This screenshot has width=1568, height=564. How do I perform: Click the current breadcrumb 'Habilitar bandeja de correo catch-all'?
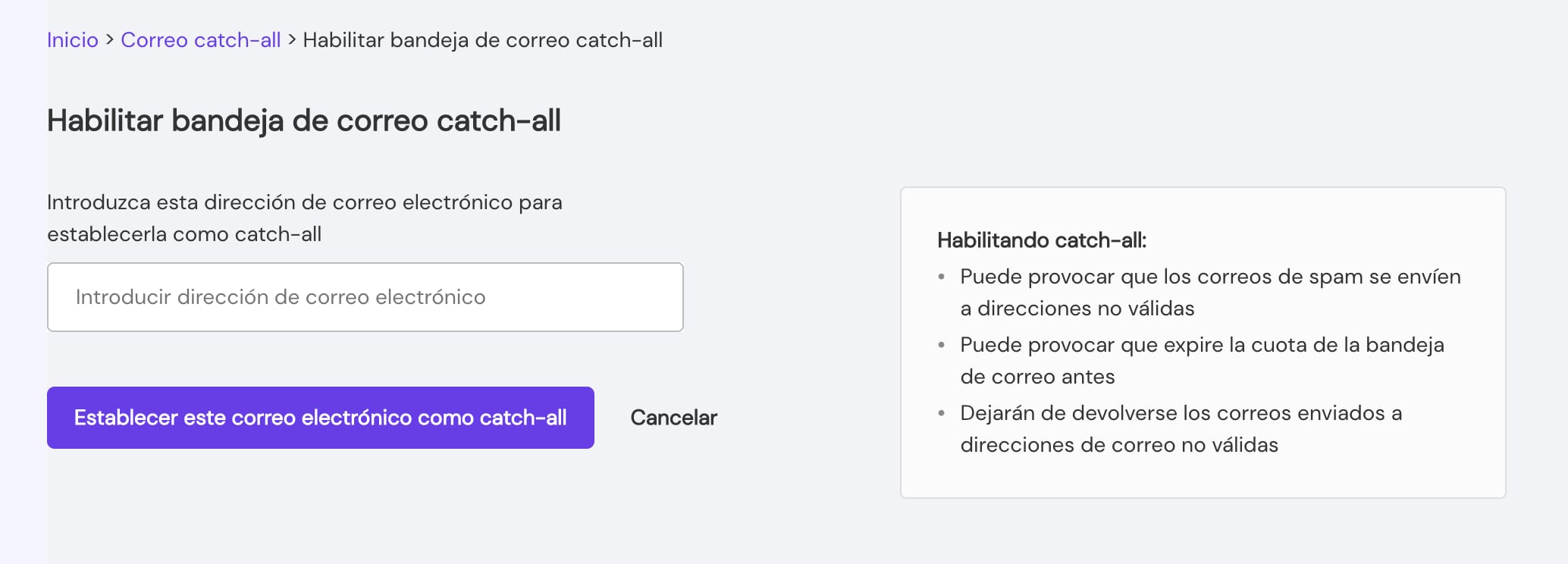coord(482,40)
